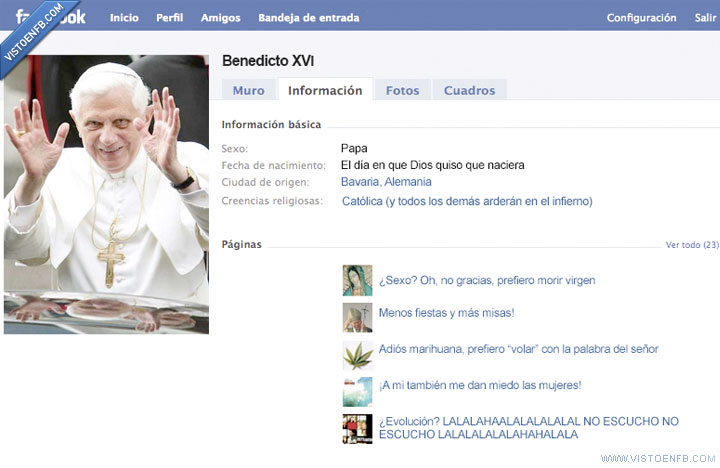720x468 pixels.
Task: Open '¿Sexo? Oh, no gracias' page link
Action: 487,280
